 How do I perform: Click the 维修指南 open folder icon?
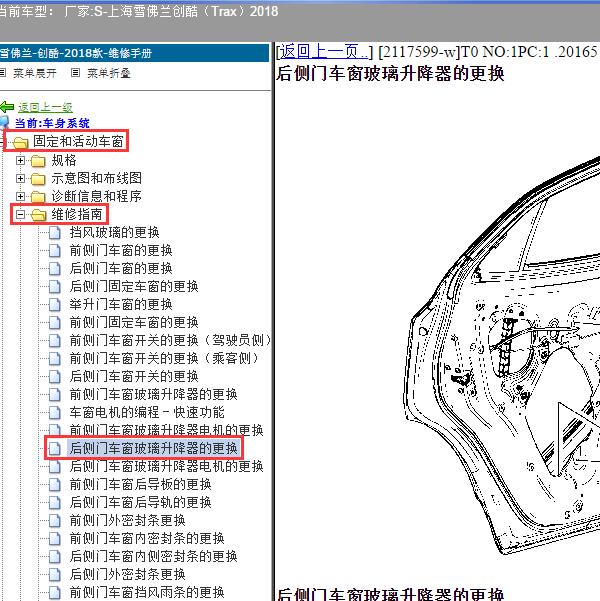click(38, 215)
